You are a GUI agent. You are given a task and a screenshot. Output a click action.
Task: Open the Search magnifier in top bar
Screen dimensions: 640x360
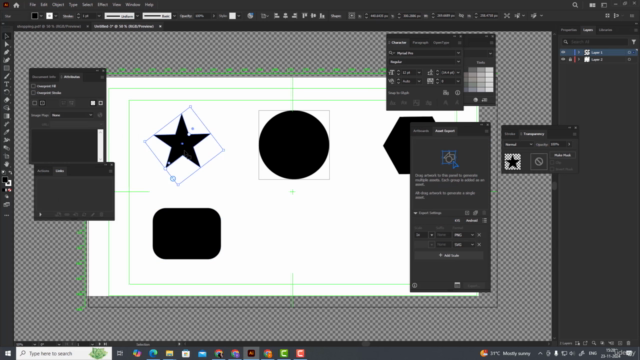coord(575,5)
